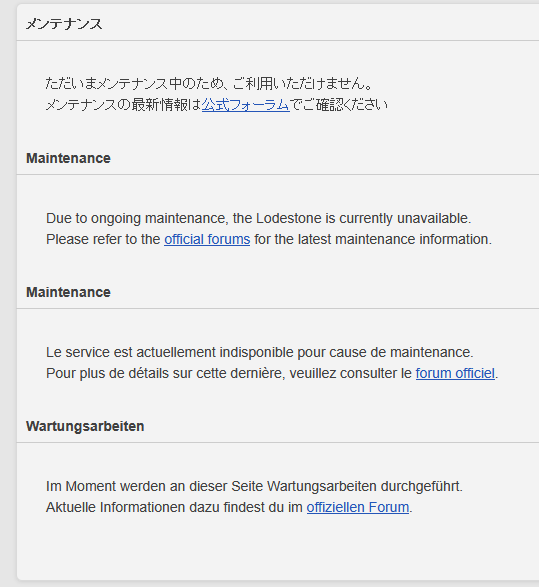Image resolution: width=539 pixels, height=587 pixels.
Task: Click the メンテナンス heading at top
Action: [x=64, y=24]
